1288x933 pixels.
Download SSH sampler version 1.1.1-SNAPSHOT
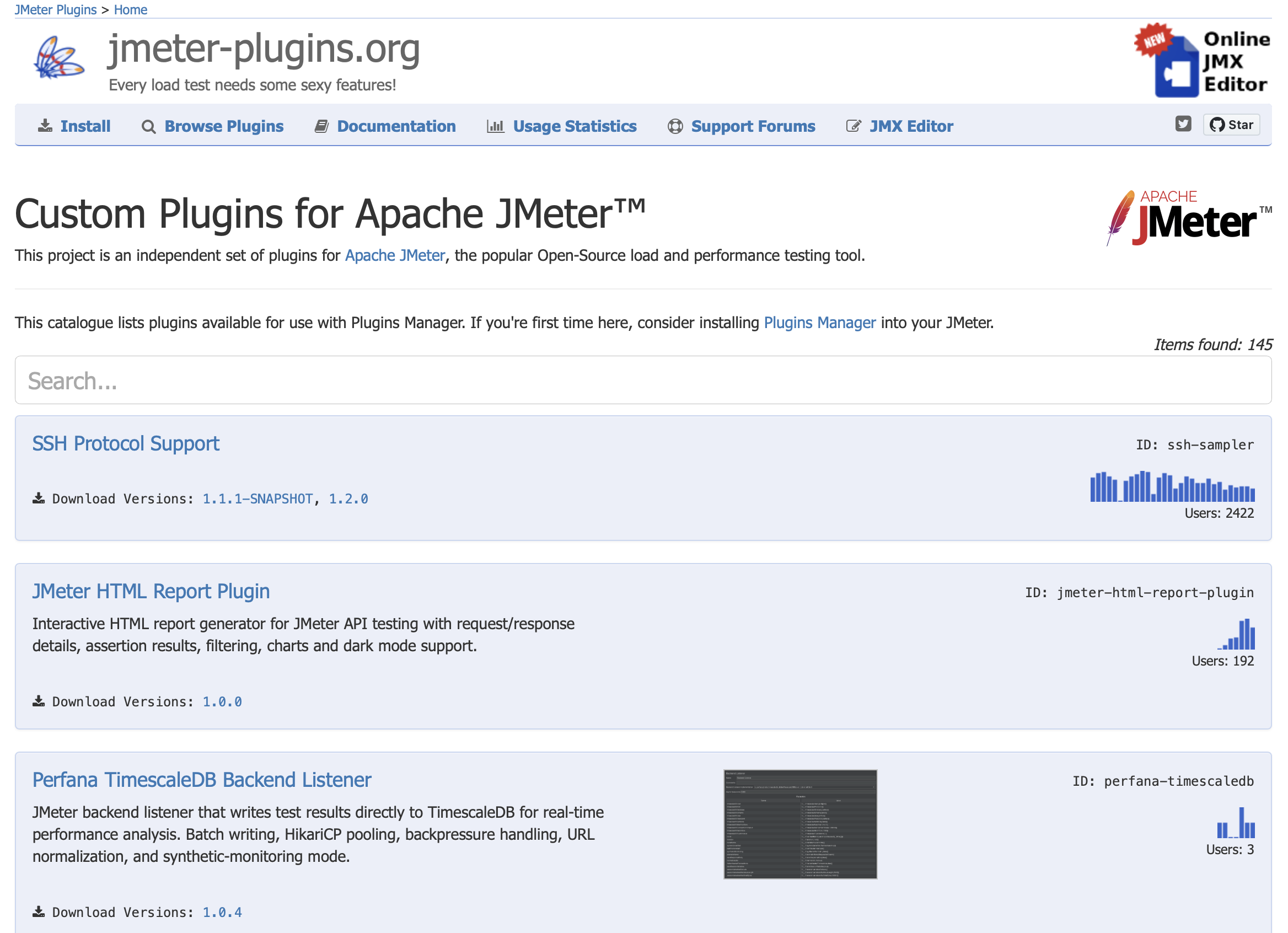point(258,498)
